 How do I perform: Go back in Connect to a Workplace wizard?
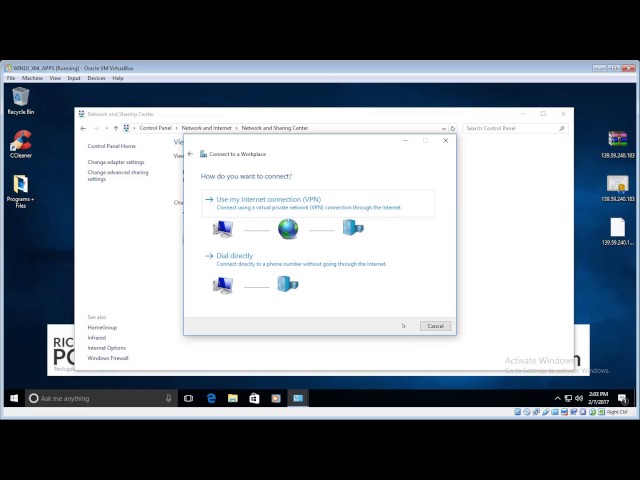tap(190, 154)
